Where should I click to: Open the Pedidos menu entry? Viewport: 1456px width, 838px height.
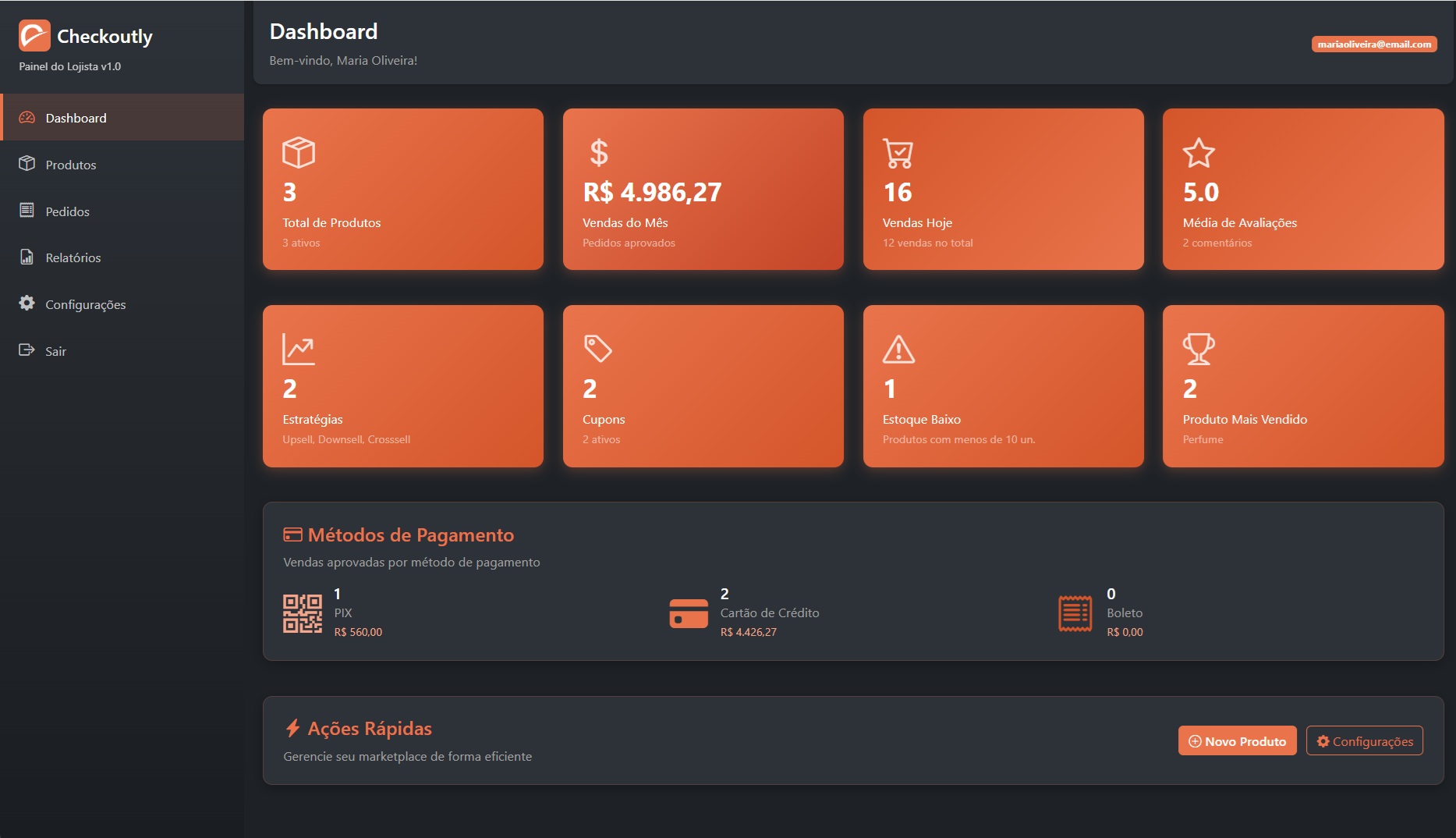point(67,211)
